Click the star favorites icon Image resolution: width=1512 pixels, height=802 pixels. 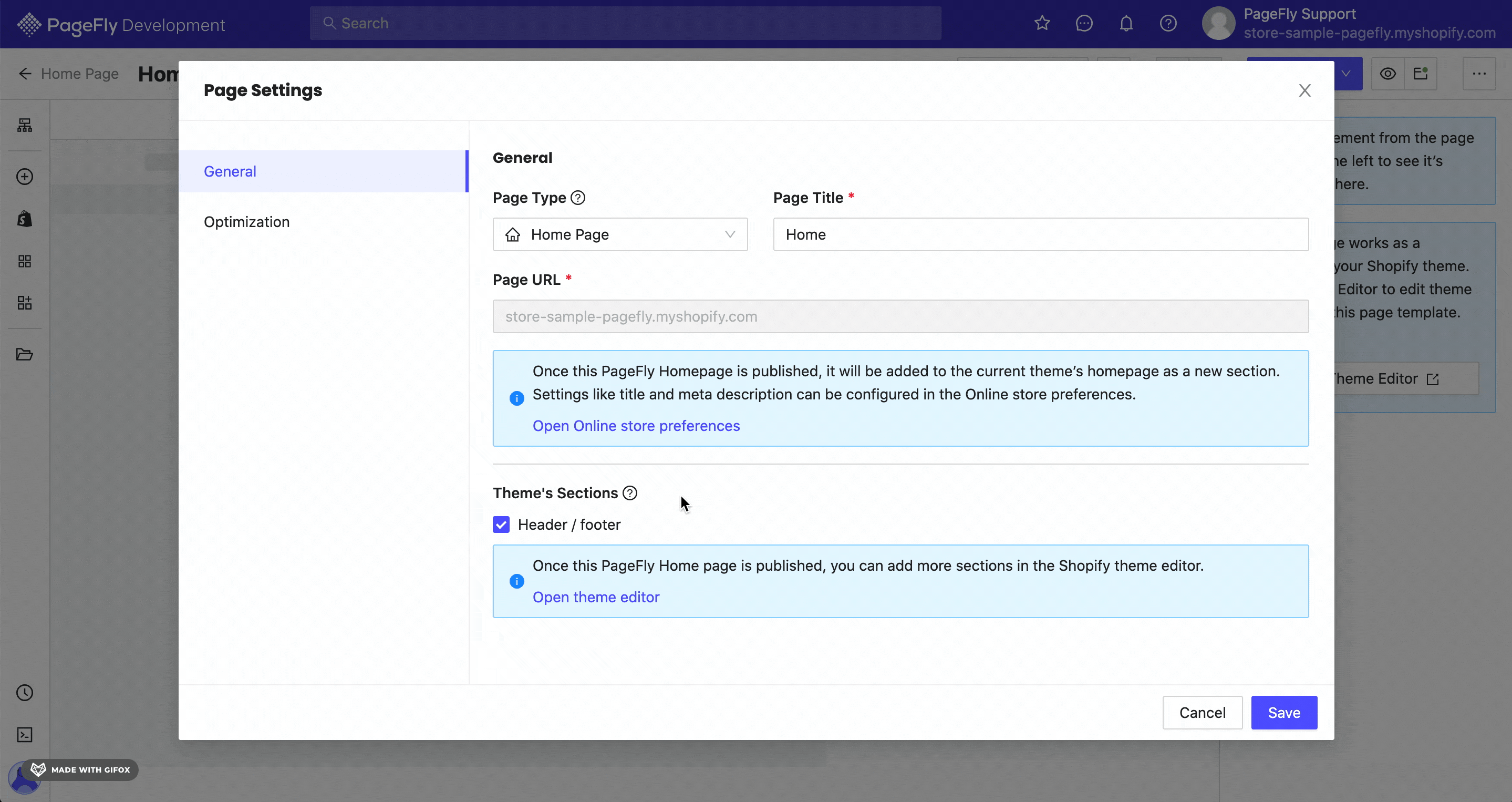pyautogui.click(x=1042, y=24)
